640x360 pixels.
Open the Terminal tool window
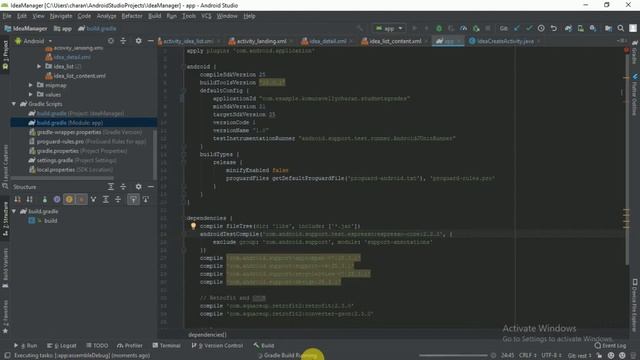pos(167,345)
